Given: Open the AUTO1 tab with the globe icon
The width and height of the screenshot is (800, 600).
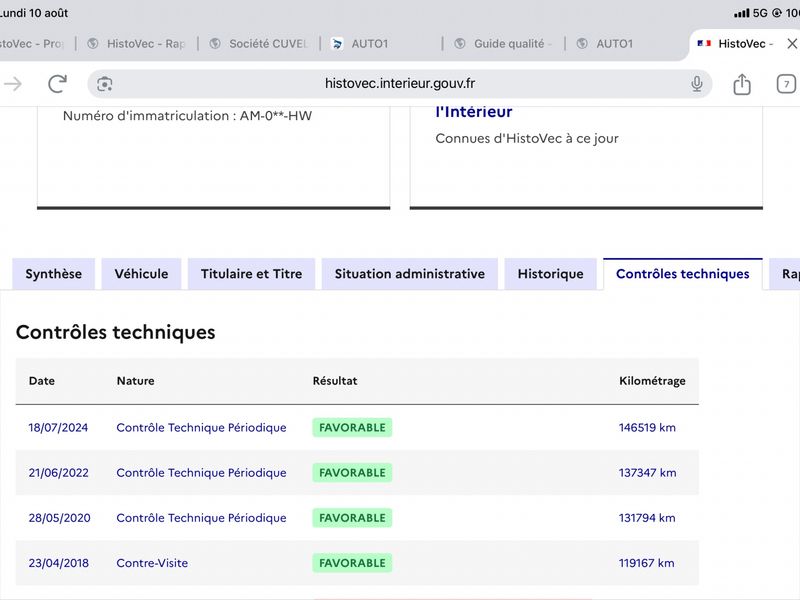Looking at the screenshot, I should coord(627,44).
